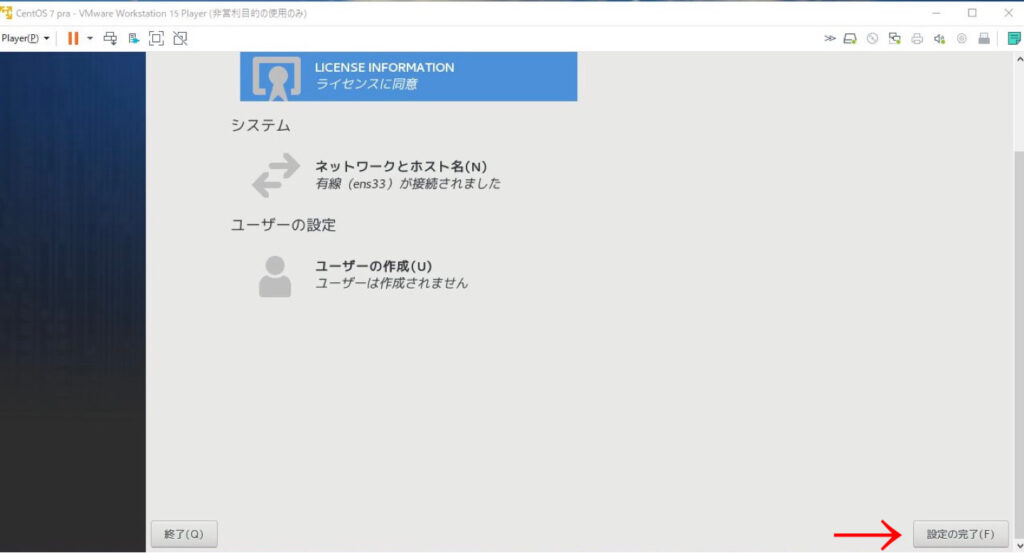The image size is (1024, 553).
Task: Expand hidden devices chevron in toolbar
Action: (829, 39)
